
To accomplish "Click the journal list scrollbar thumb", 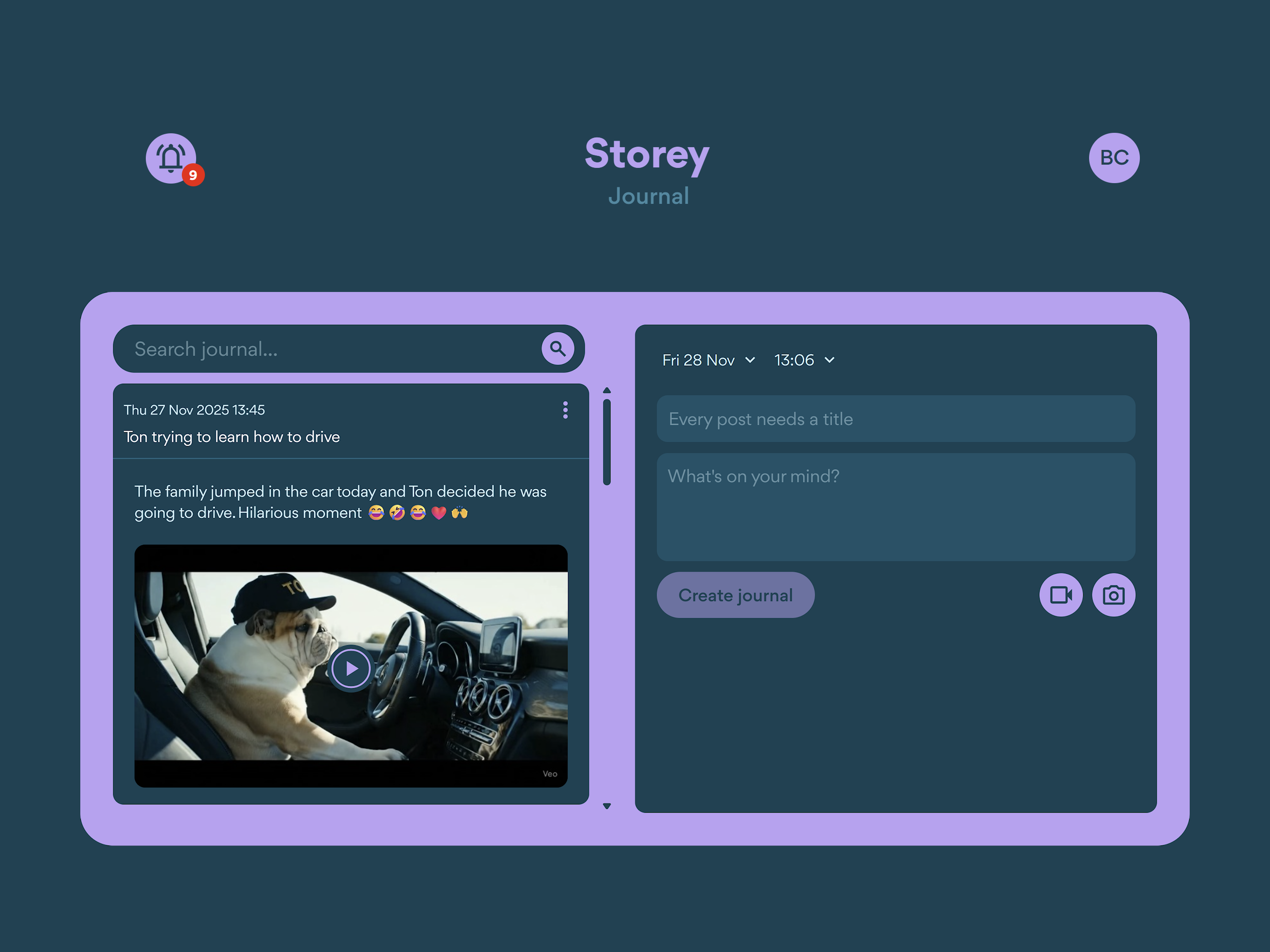I will point(607,442).
